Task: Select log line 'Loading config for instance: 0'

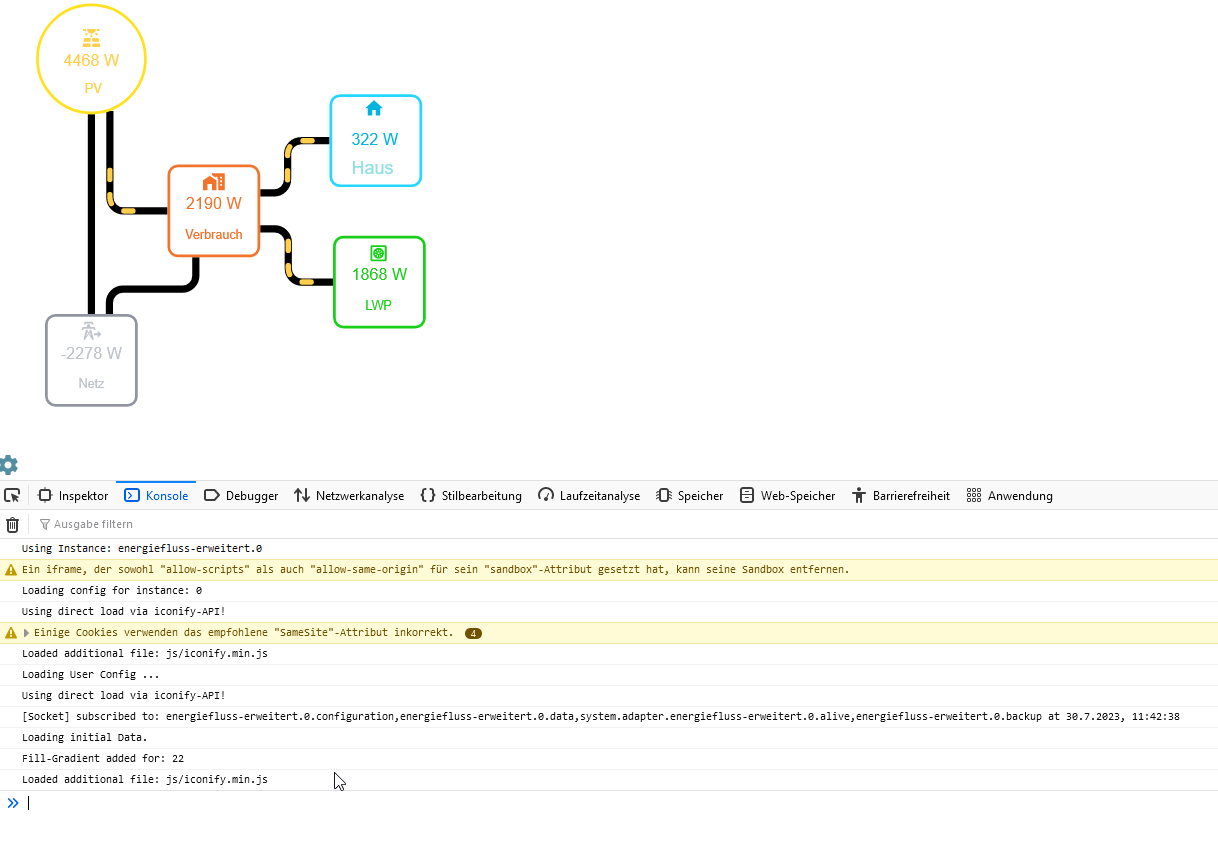Action: pos(112,590)
